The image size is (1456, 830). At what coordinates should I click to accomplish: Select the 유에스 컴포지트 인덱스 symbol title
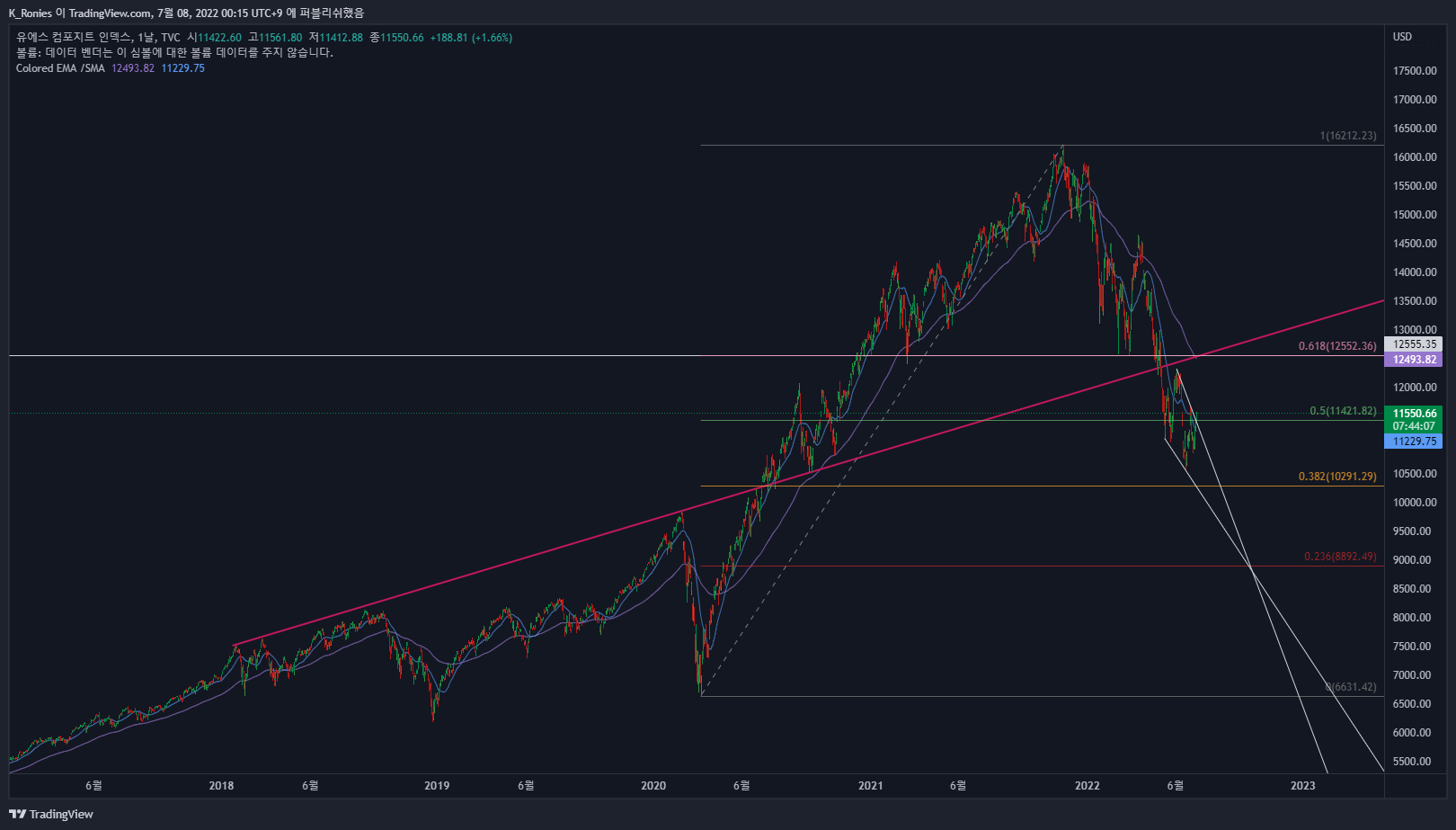click(73, 37)
